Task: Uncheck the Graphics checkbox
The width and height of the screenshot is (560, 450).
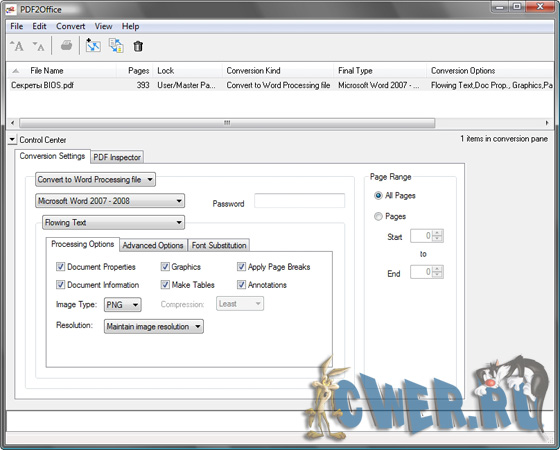Action: 165,267
